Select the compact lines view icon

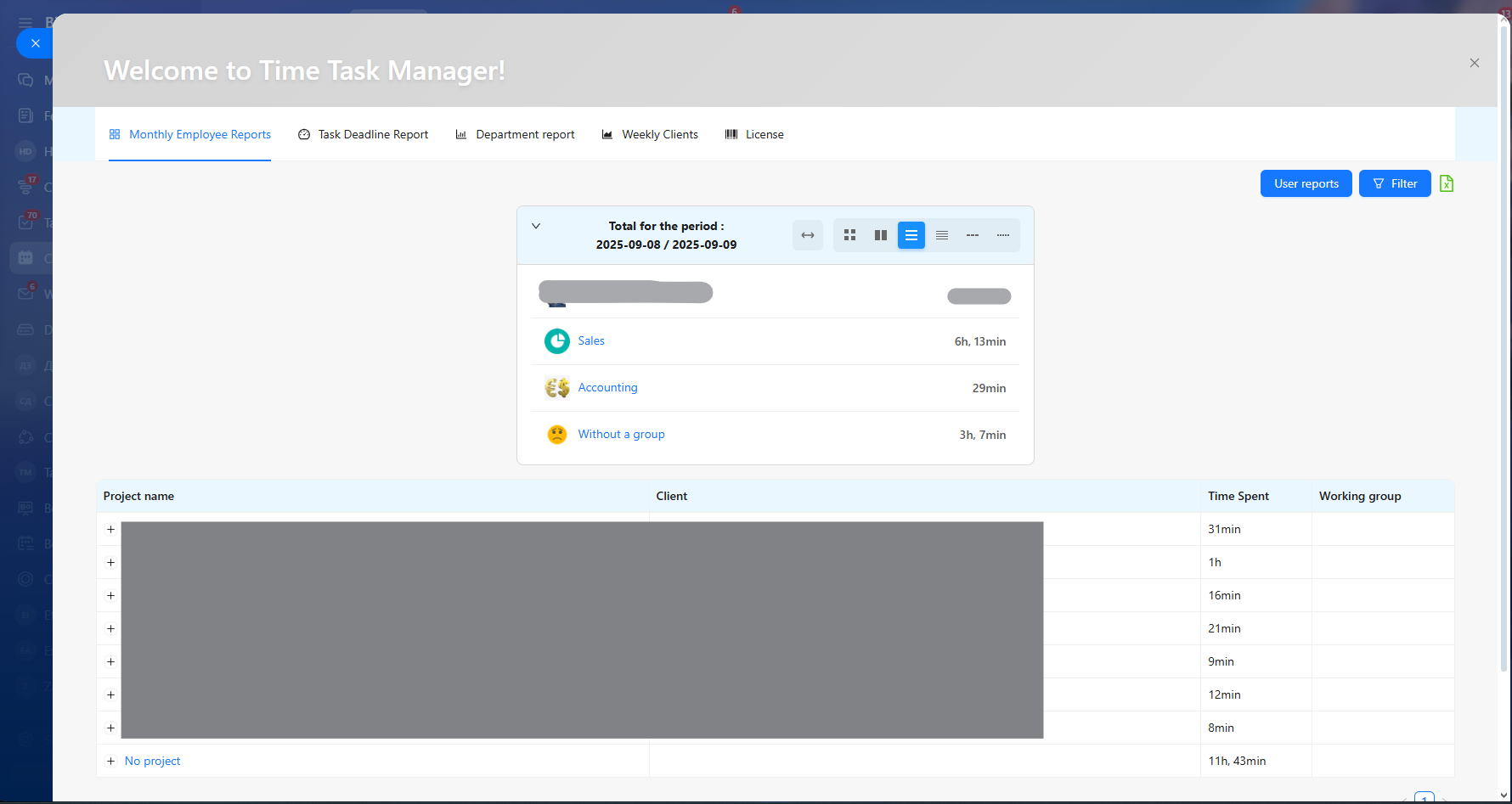[941, 235]
